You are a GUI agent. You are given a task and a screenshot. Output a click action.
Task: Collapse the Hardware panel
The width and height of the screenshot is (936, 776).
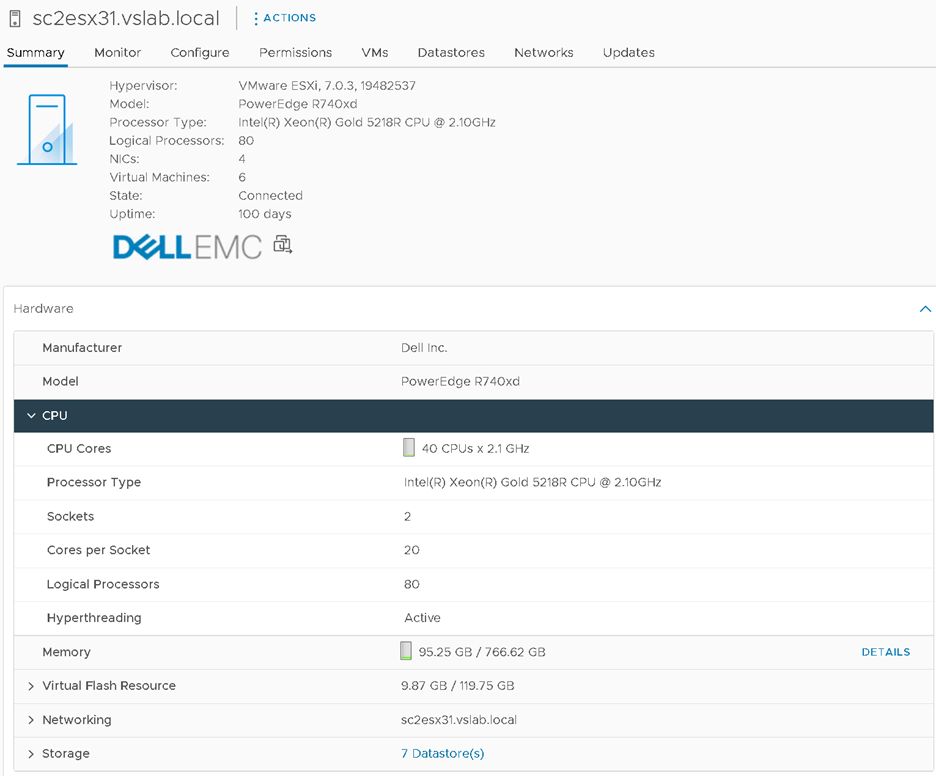[x=924, y=309]
